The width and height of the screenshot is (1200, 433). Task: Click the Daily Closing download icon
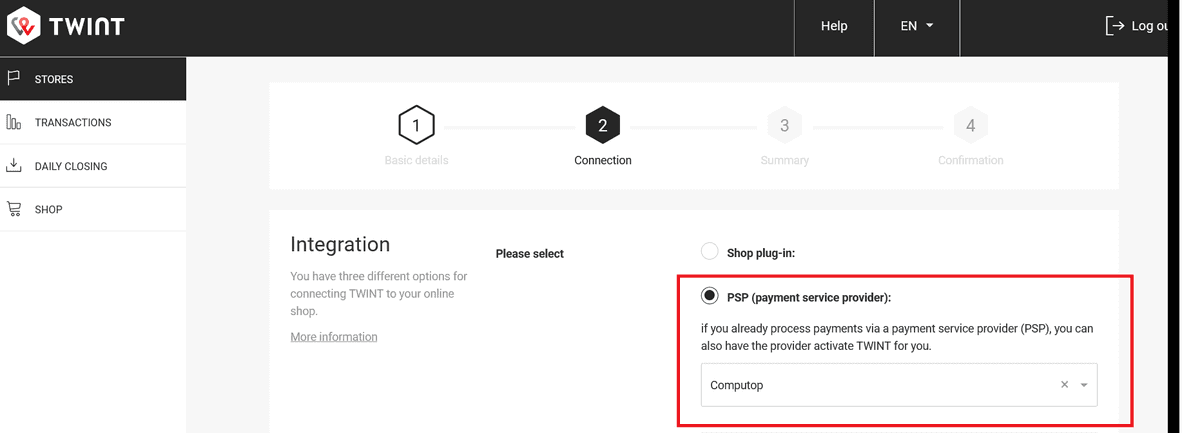pos(14,166)
